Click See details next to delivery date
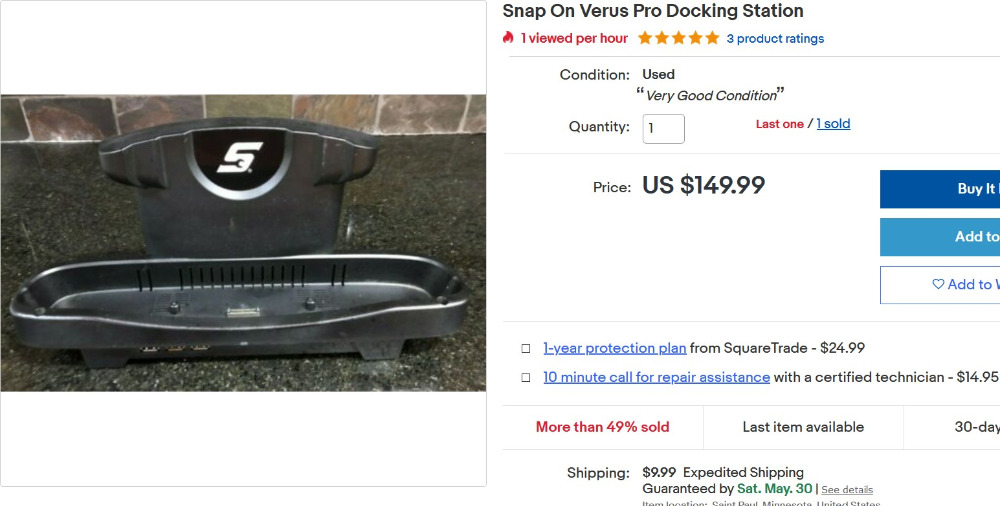The width and height of the screenshot is (1000, 506). 847,490
